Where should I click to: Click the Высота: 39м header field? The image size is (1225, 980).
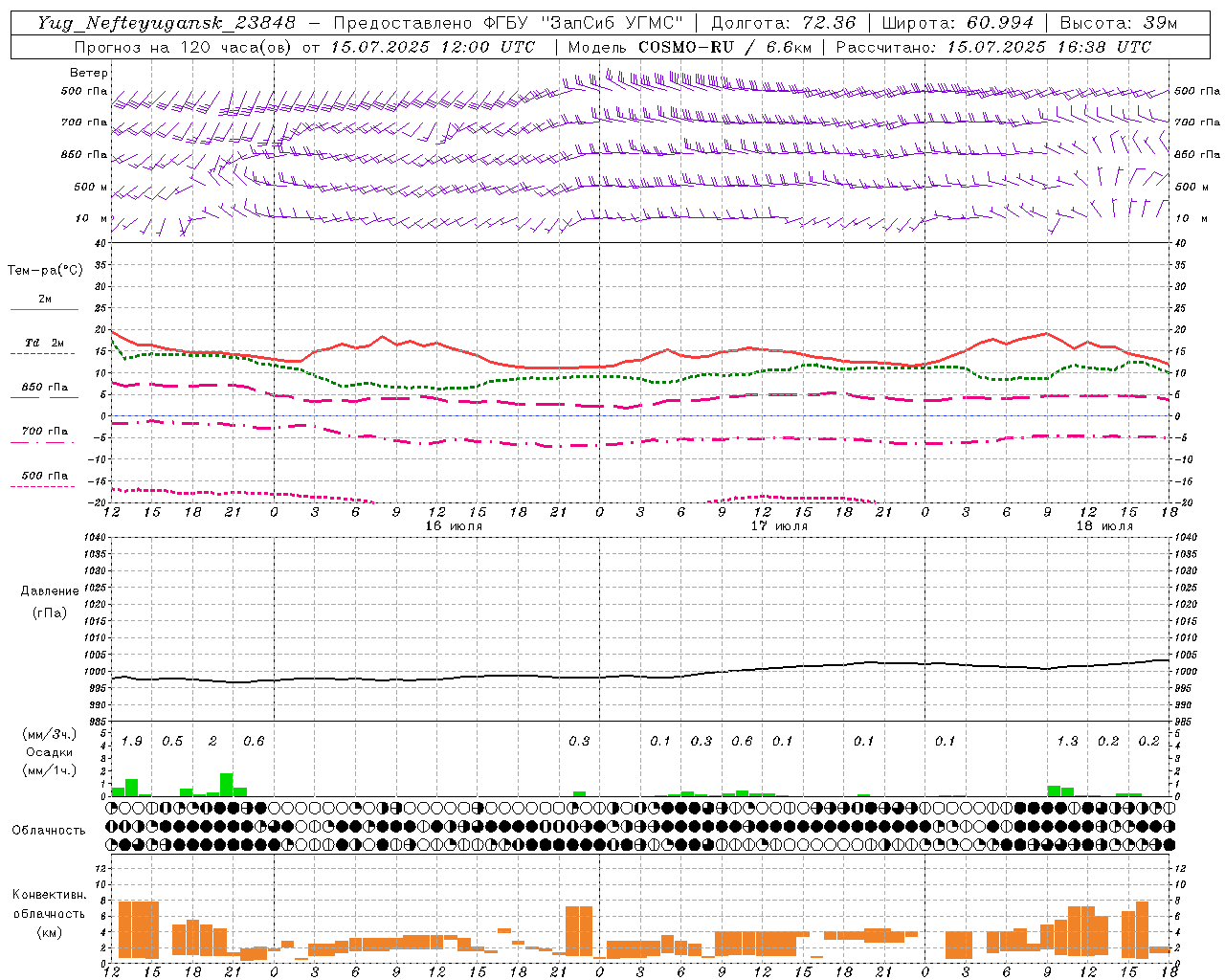click(1118, 23)
